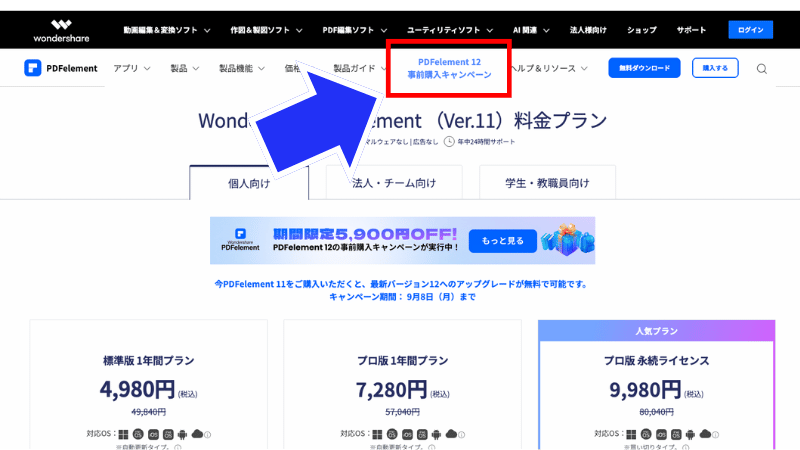
Task: Click Windows icon in プロ版 永続ライセンス
Action: [631, 435]
